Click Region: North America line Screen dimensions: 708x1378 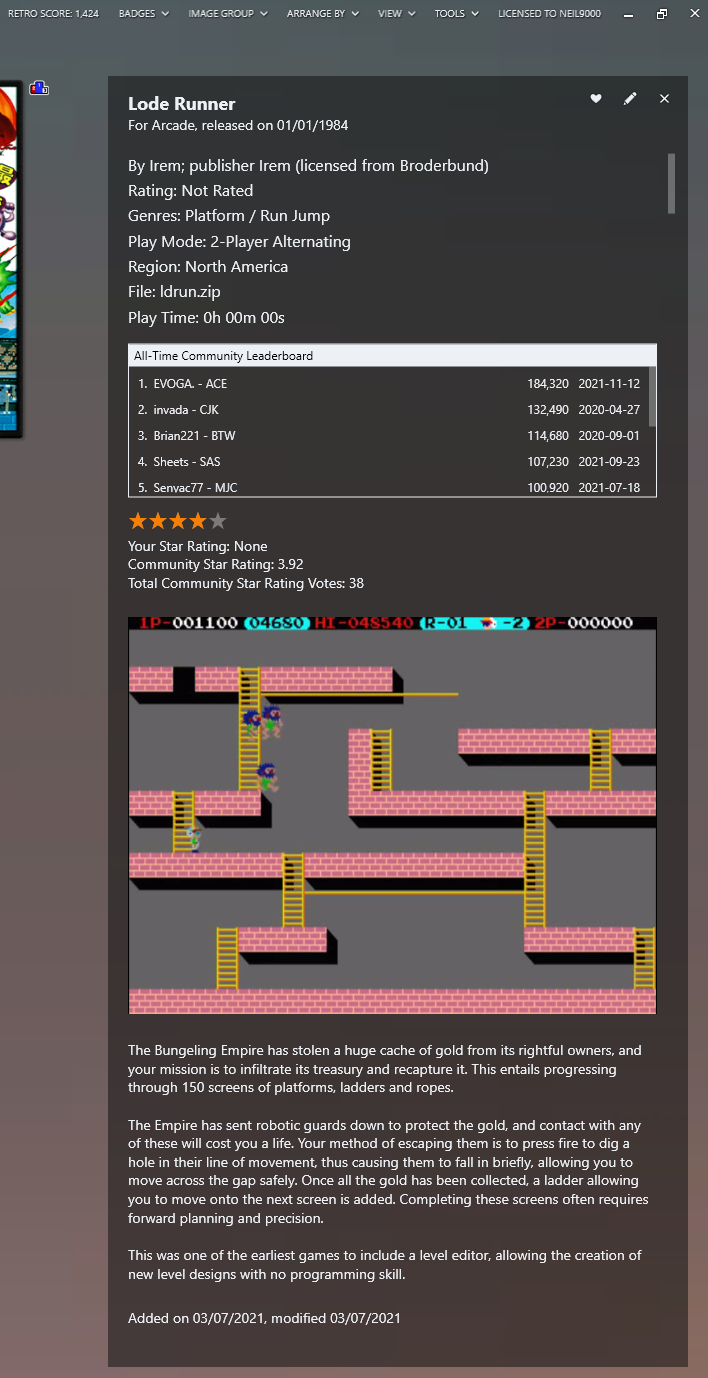tap(208, 267)
